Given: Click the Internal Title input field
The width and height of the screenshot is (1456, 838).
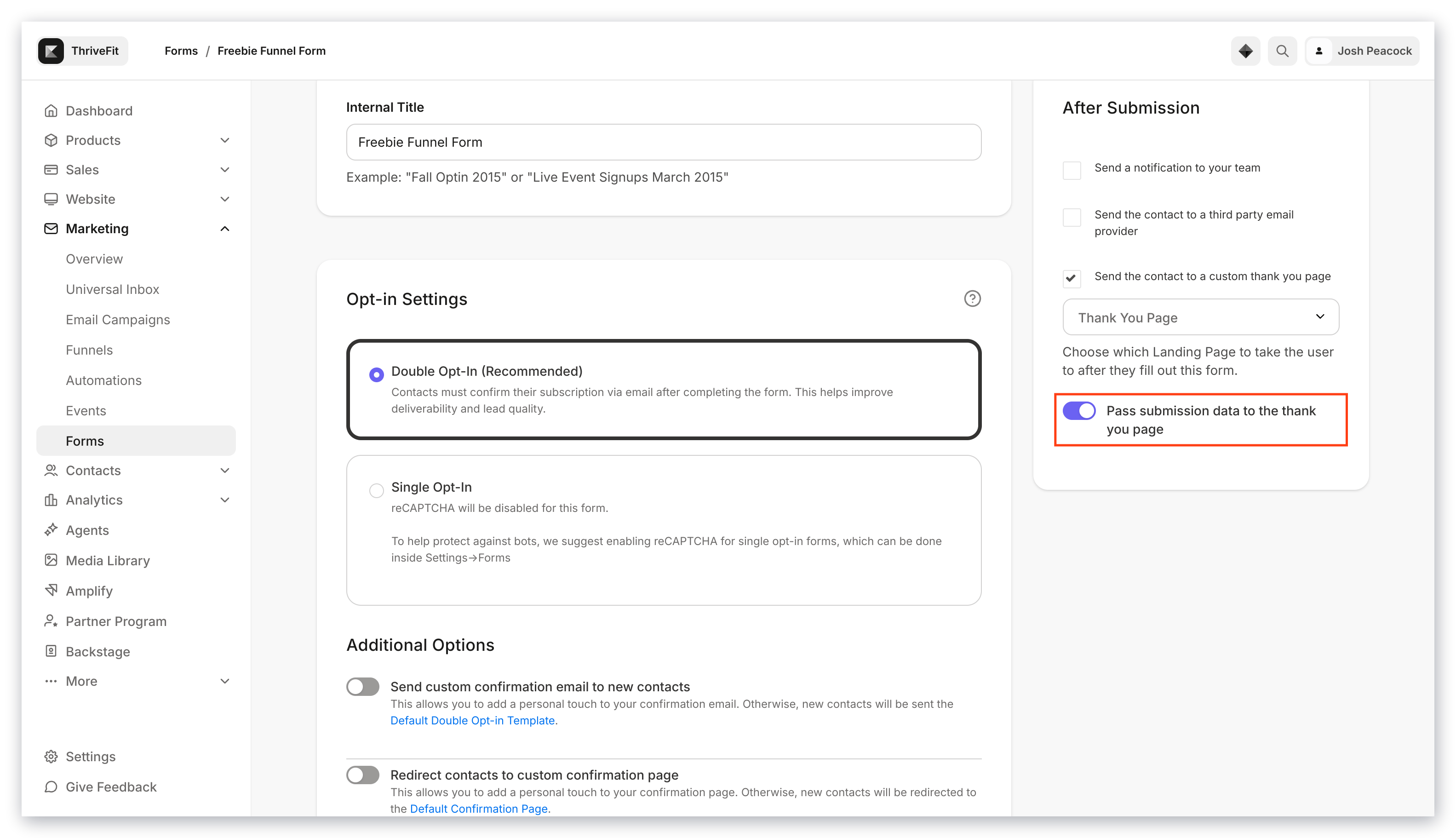Looking at the screenshot, I should (x=664, y=142).
